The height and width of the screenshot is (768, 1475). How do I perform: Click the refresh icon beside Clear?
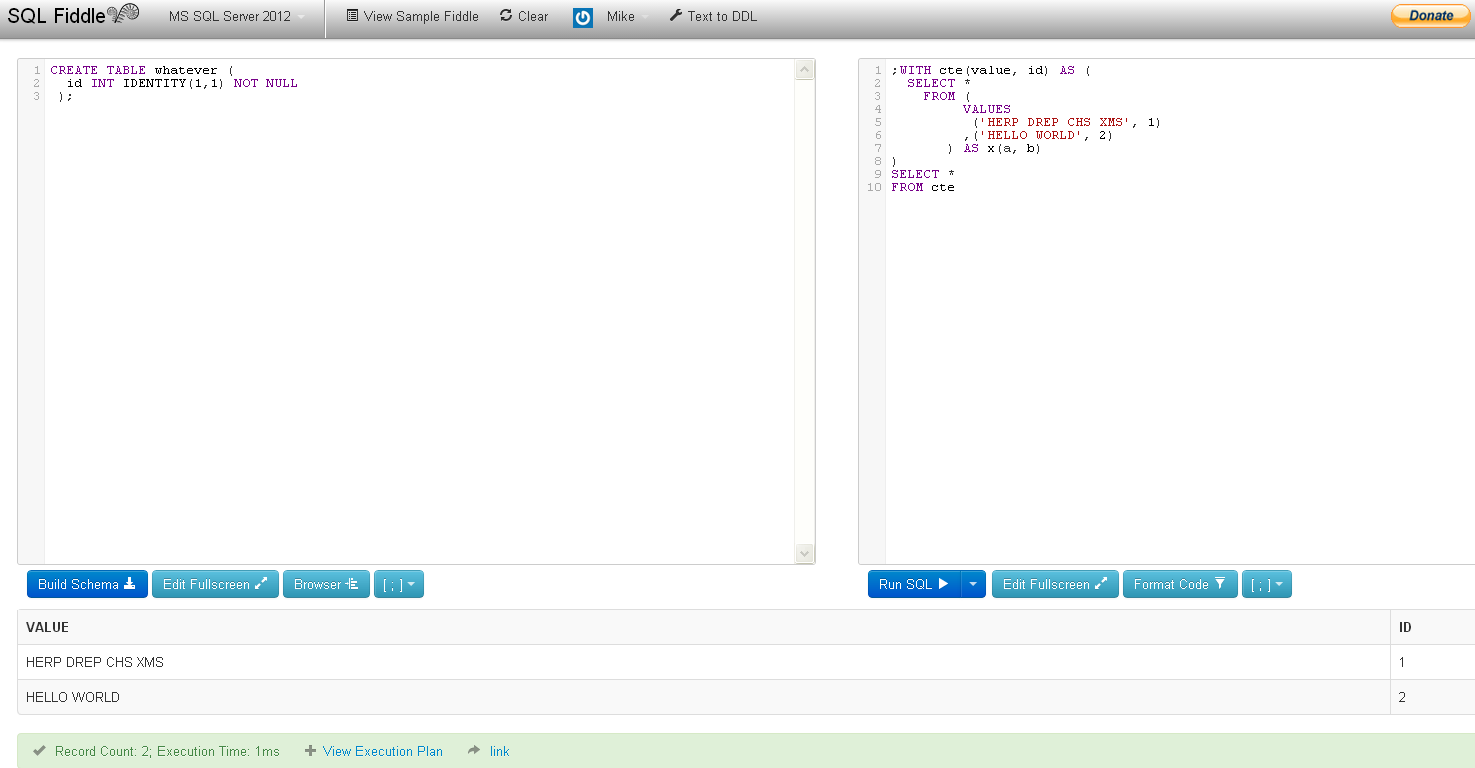506,16
